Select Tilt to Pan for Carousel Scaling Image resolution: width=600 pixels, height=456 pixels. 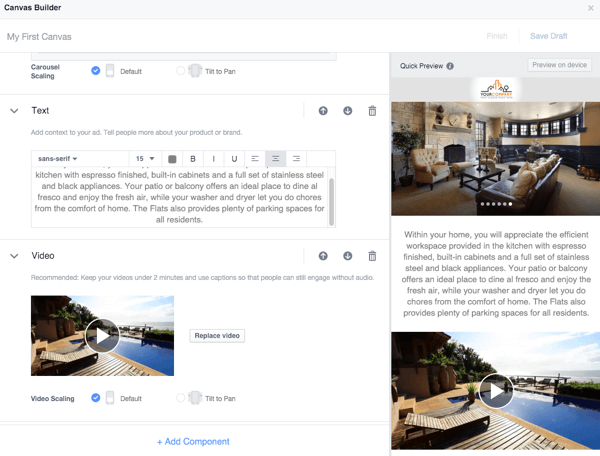(x=181, y=71)
